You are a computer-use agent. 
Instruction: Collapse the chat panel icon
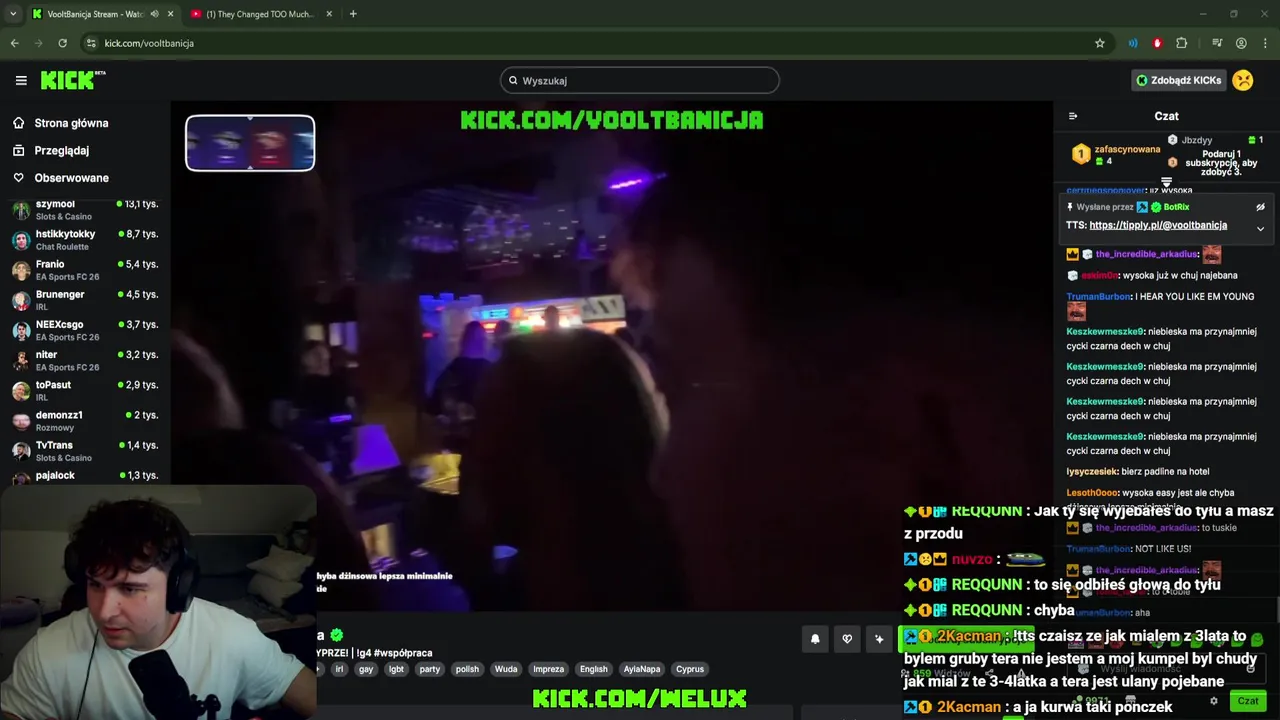pos(1073,116)
